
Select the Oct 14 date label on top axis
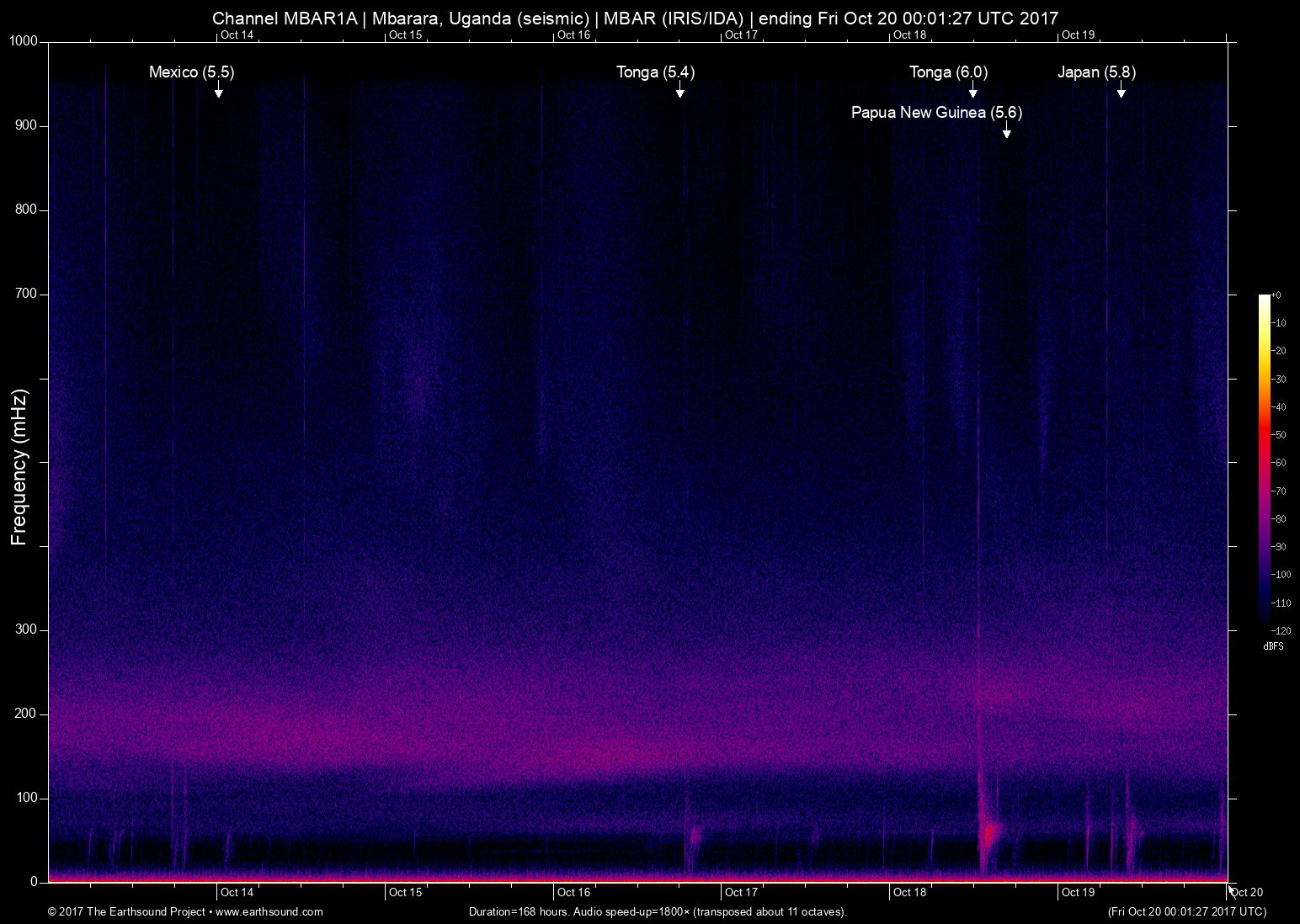pyautogui.click(x=237, y=35)
